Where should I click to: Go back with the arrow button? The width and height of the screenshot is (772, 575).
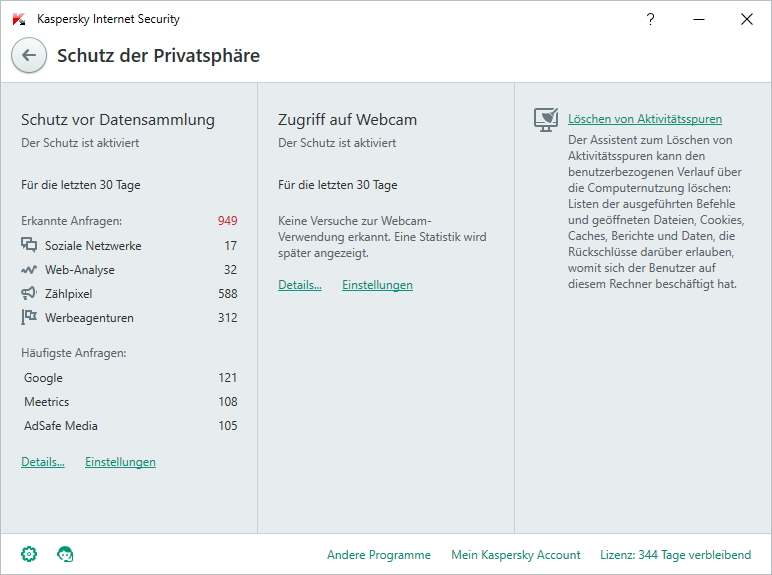point(29,55)
